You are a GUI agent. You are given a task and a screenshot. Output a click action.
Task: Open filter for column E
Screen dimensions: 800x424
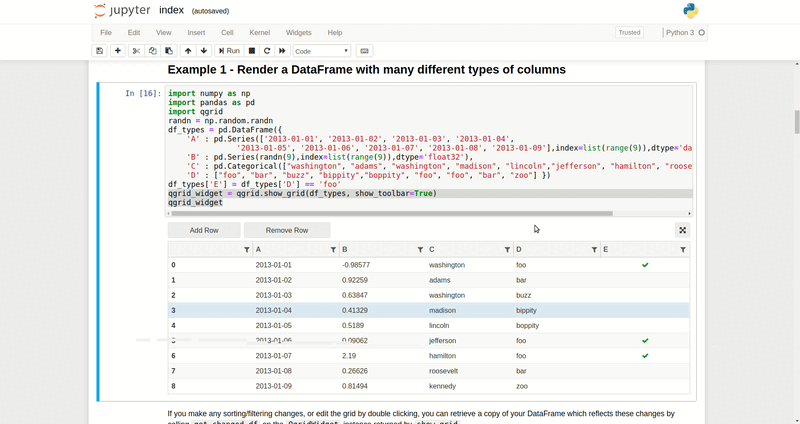click(x=683, y=250)
